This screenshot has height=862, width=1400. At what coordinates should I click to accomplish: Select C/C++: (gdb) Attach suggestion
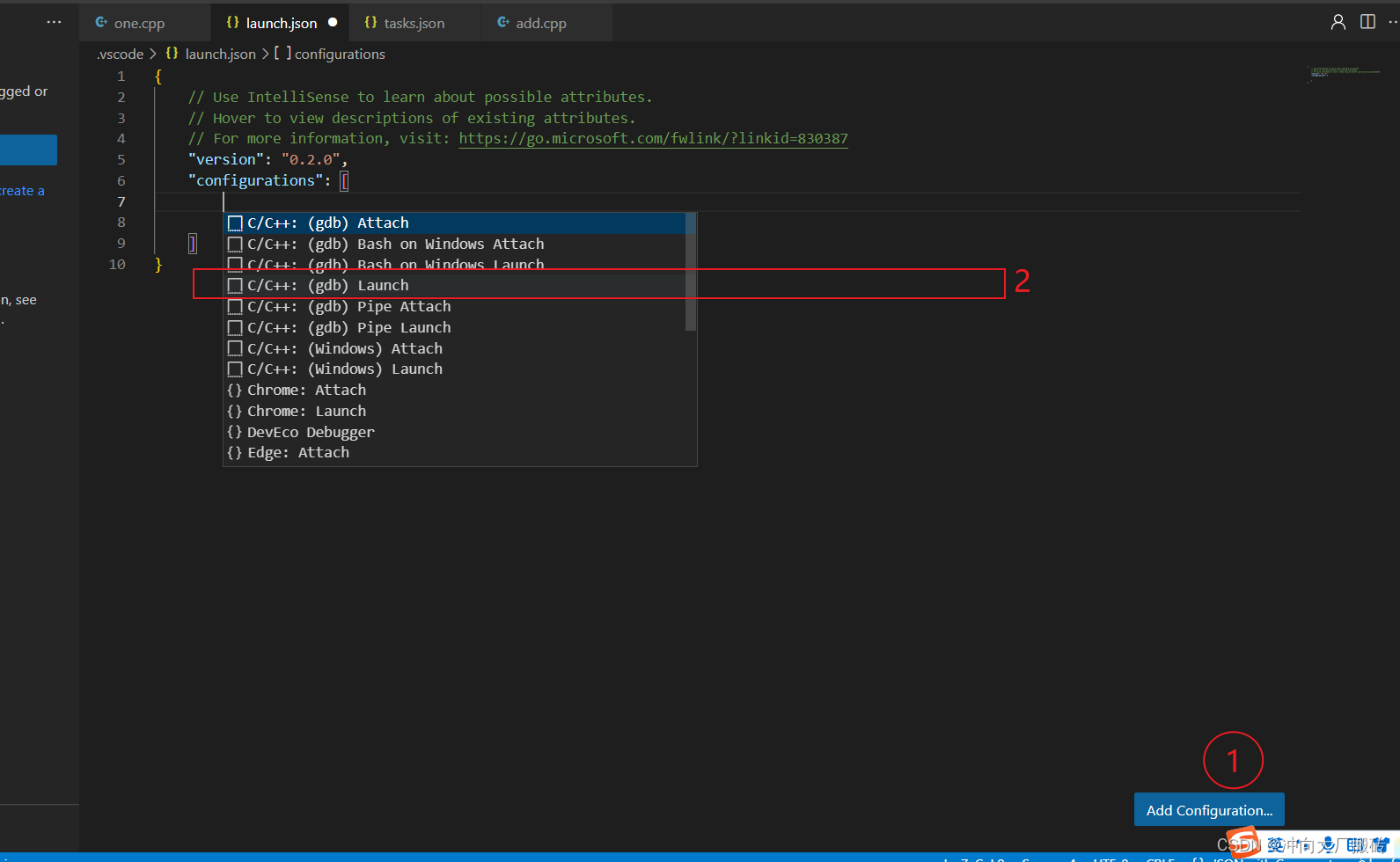[x=456, y=223]
